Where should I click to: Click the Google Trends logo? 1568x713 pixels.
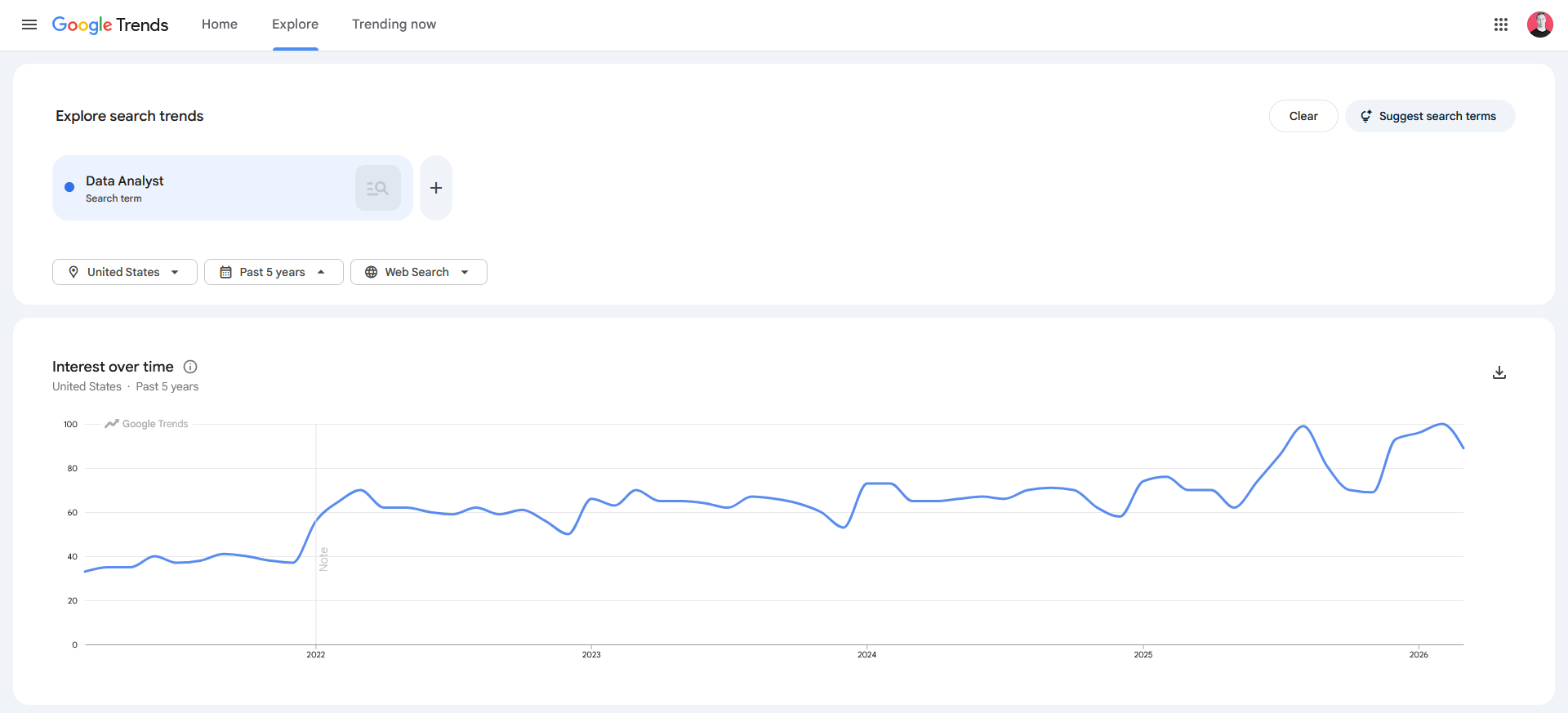click(110, 25)
